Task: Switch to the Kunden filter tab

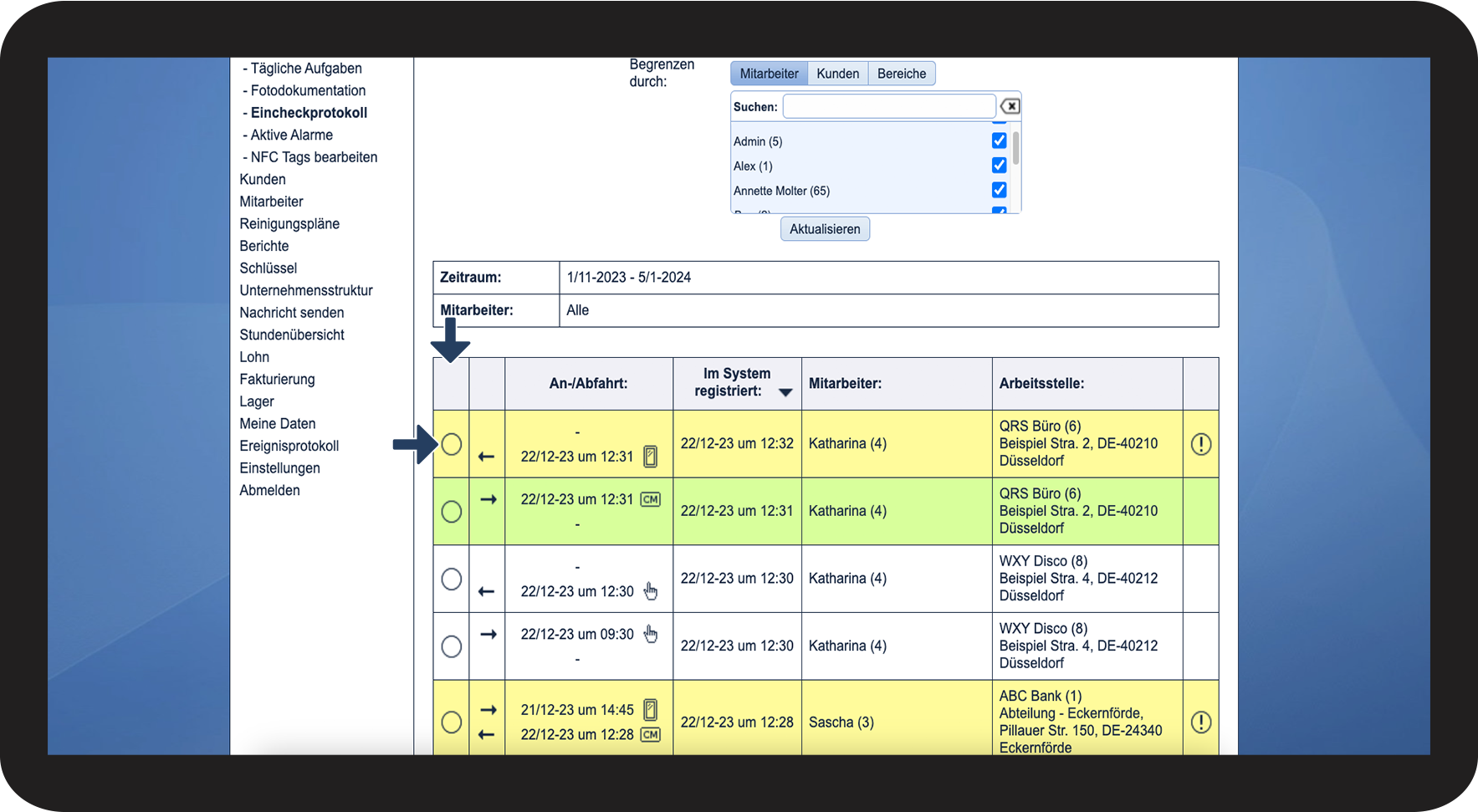Action: pyautogui.click(x=837, y=74)
